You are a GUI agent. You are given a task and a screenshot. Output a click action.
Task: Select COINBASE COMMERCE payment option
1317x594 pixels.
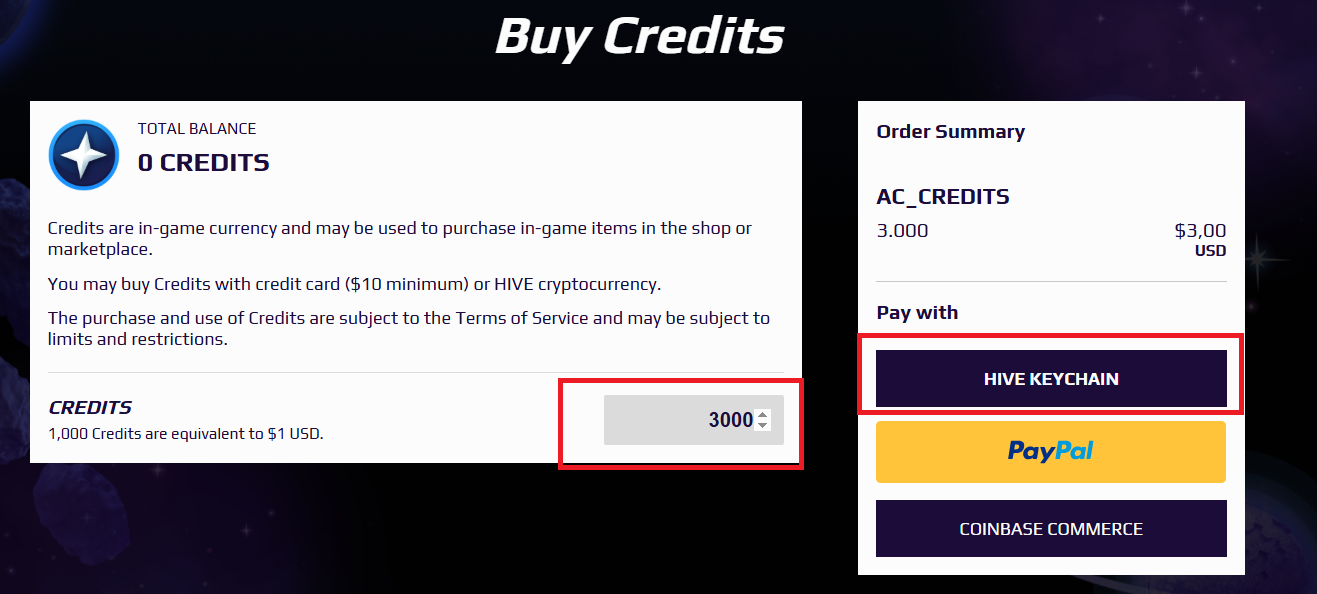point(1051,529)
